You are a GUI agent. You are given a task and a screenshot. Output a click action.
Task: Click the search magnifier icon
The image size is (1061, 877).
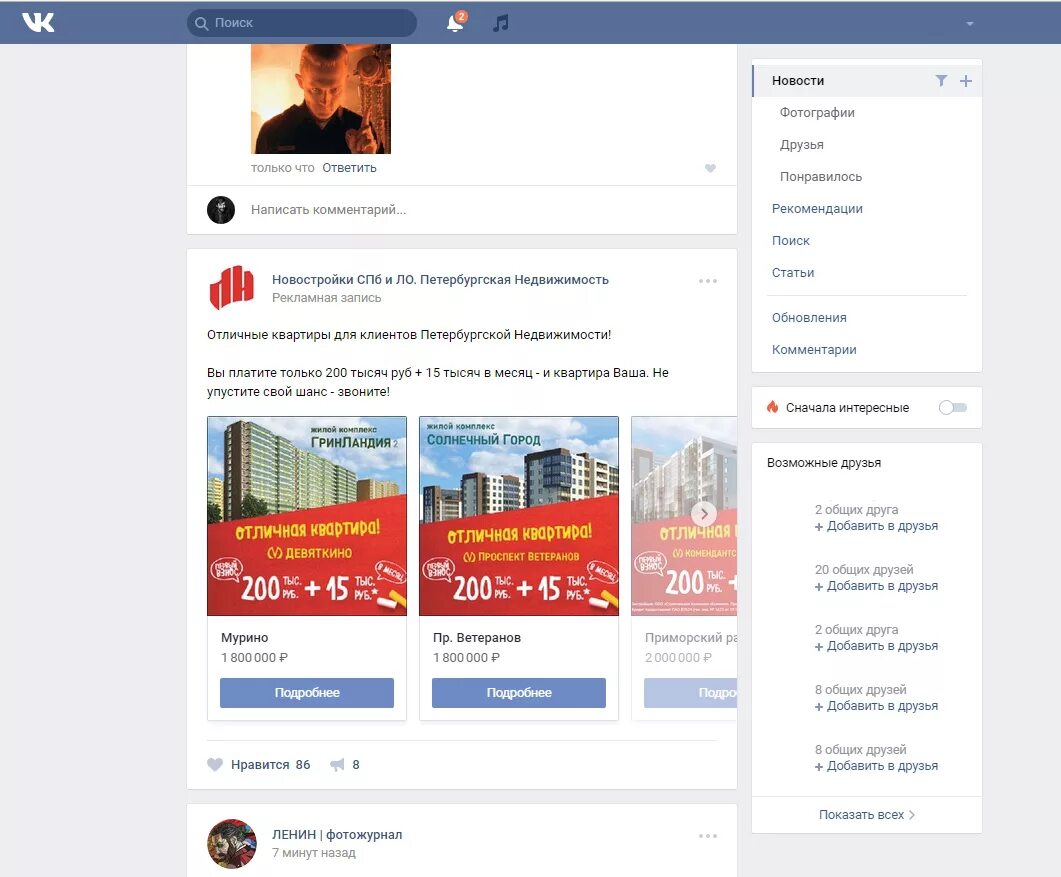[201, 23]
